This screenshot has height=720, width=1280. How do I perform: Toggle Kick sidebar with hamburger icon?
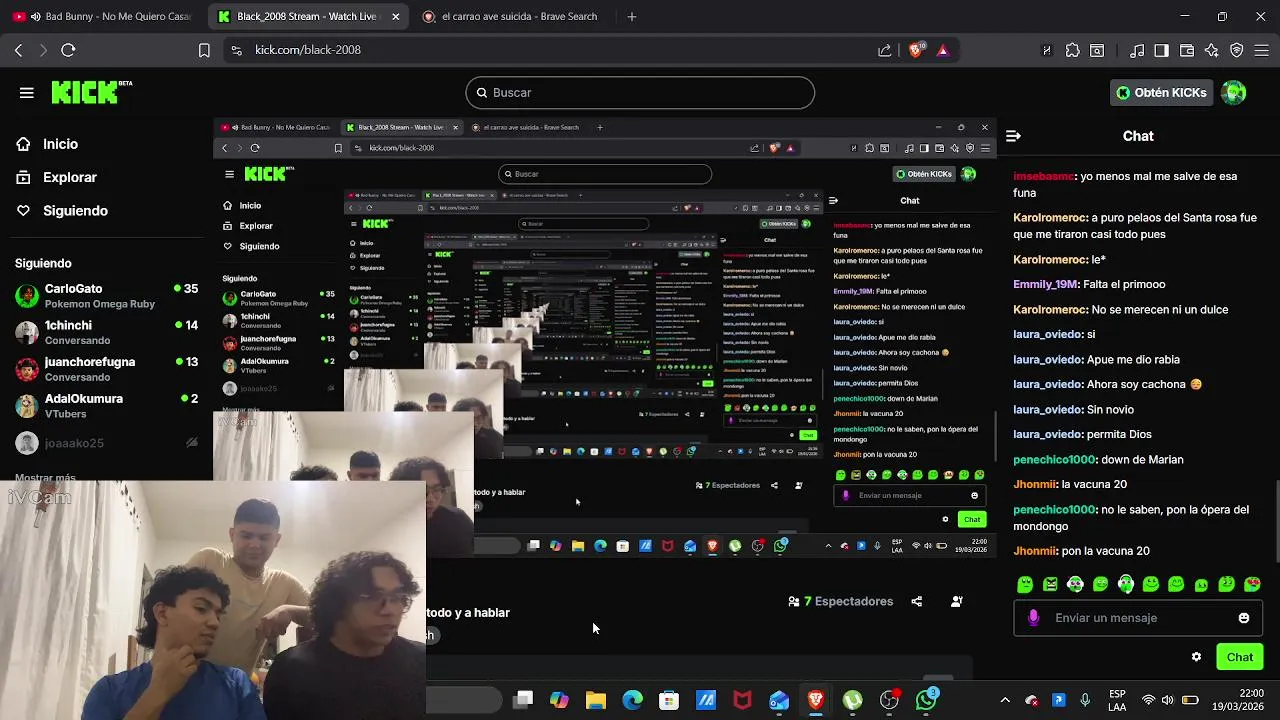pyautogui.click(x=27, y=93)
